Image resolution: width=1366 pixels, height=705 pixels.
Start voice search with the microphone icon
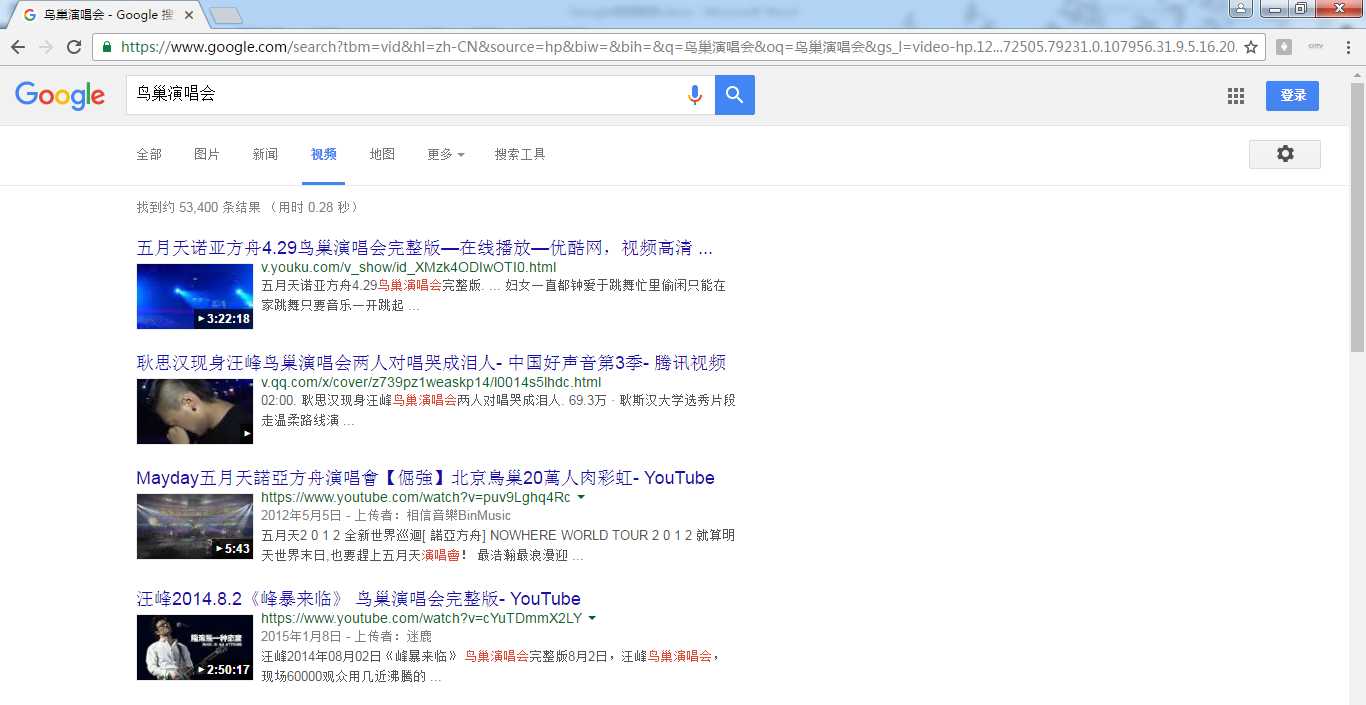[695, 95]
